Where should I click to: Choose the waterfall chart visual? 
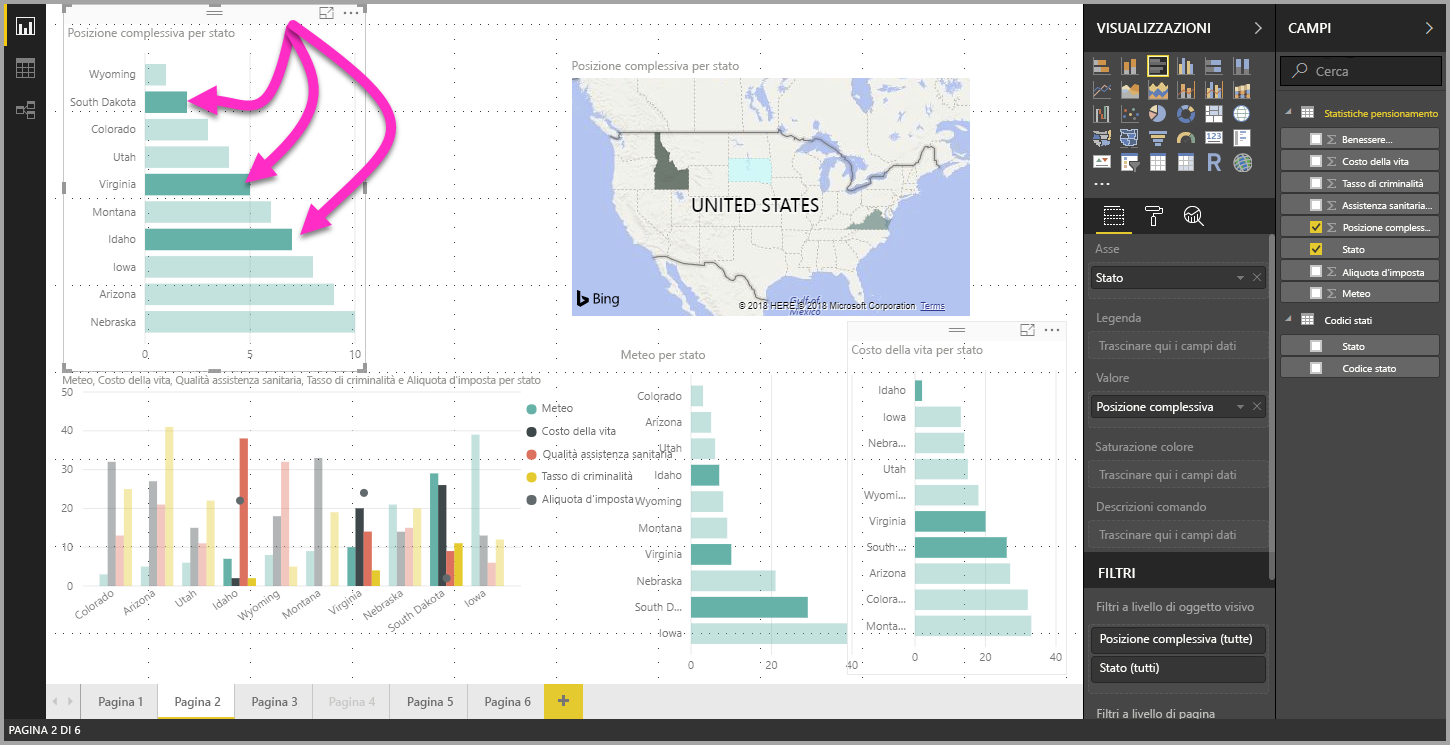tap(1102, 114)
